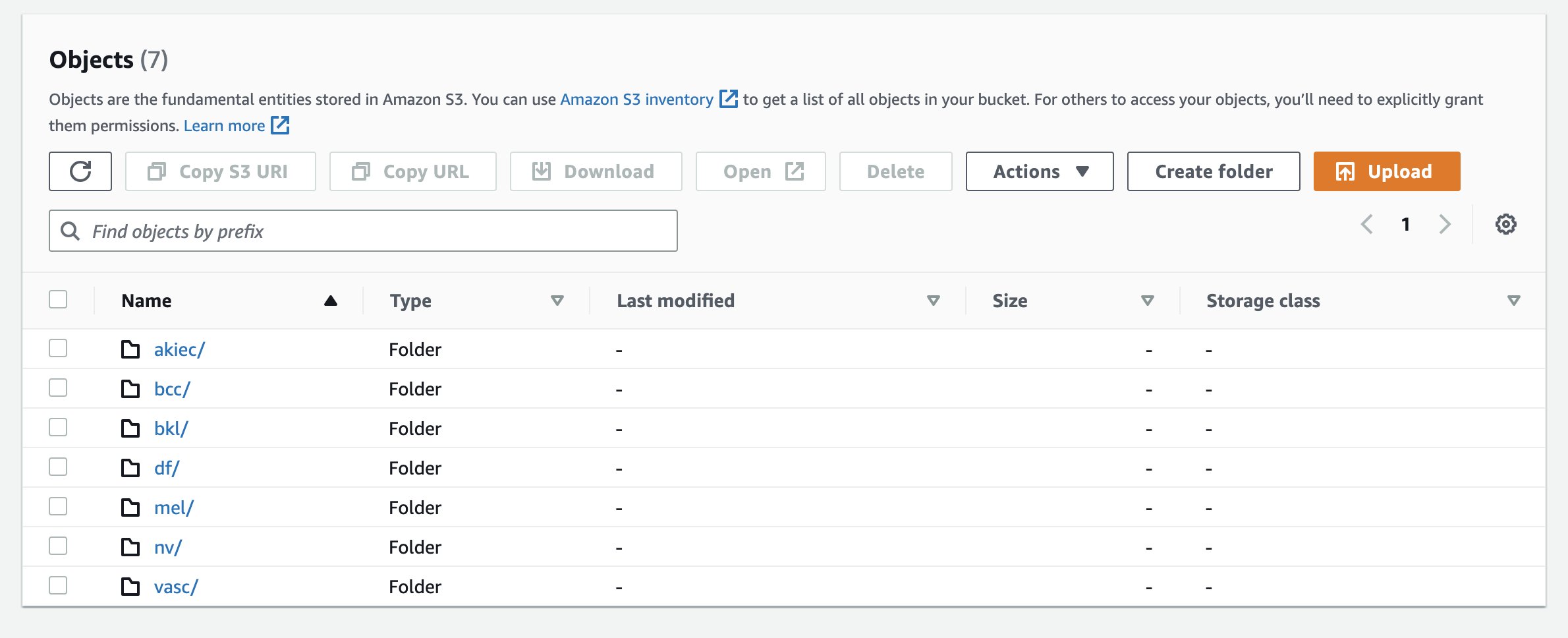This screenshot has width=1568, height=638.
Task: Follow the Learn more link
Action: (x=236, y=125)
